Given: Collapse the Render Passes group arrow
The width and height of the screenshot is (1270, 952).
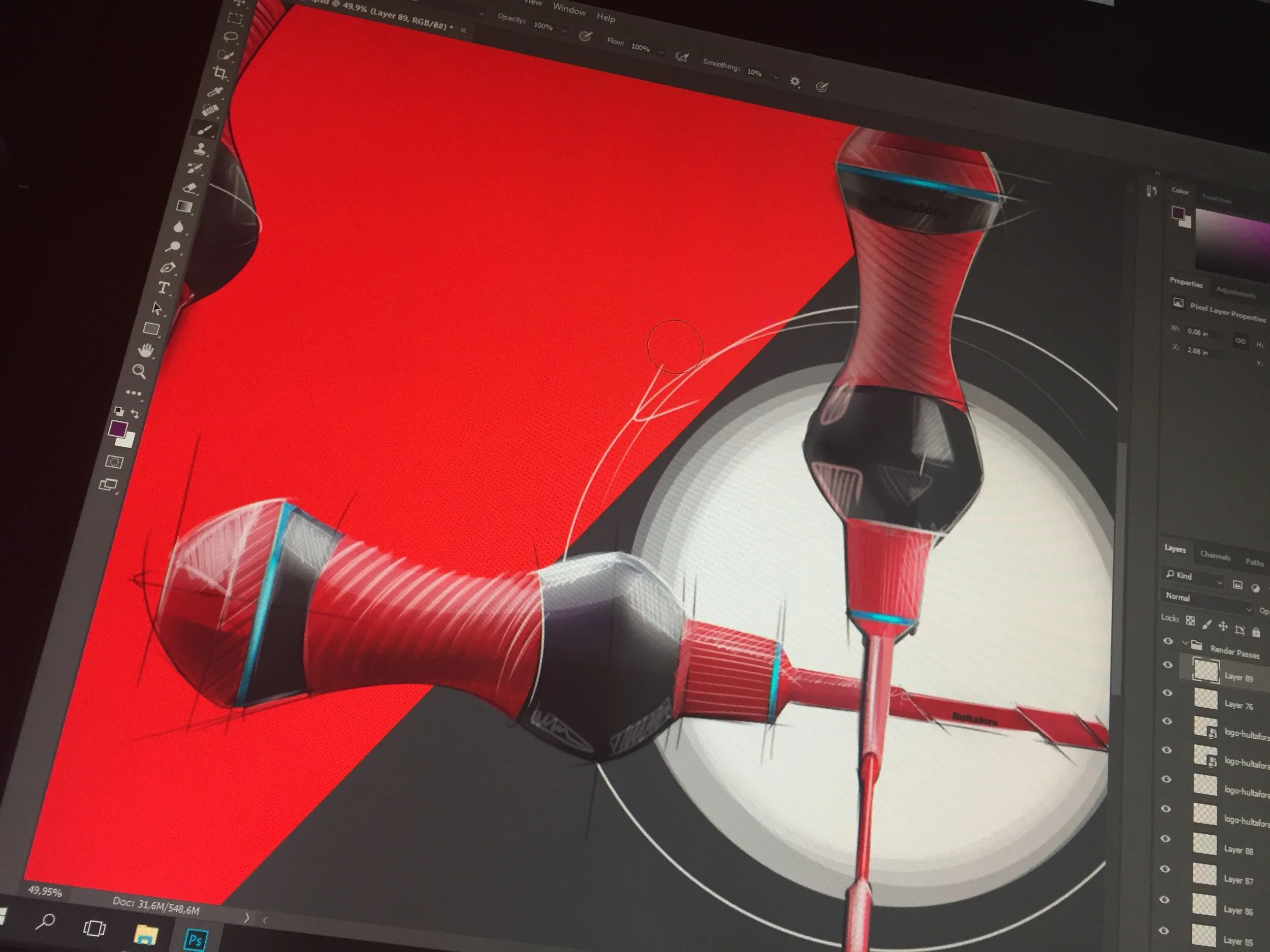Looking at the screenshot, I should [x=1185, y=642].
